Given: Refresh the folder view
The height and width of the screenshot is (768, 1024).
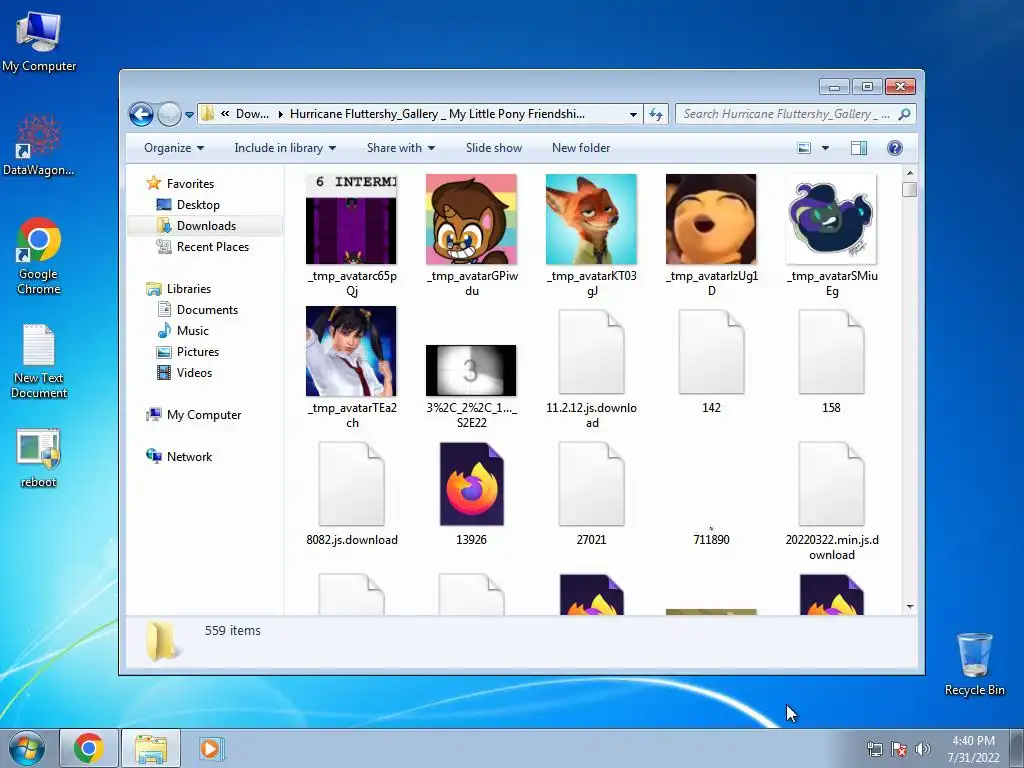Looking at the screenshot, I should click(x=656, y=114).
